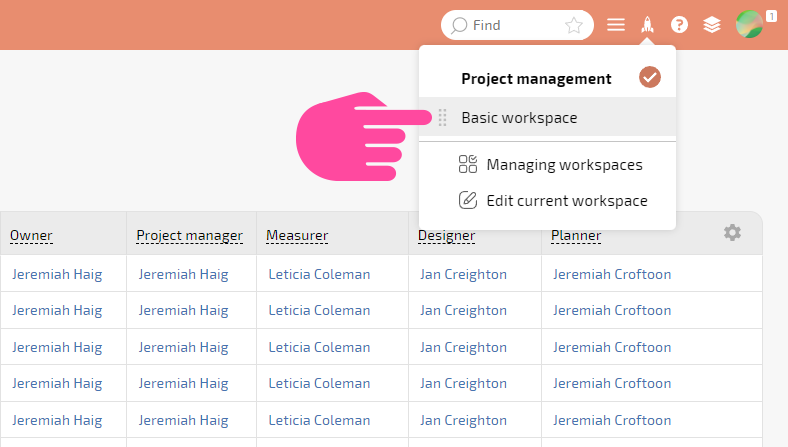Open the rocket workspace switcher icon
Viewport: 788px width, 447px height.
tap(647, 25)
